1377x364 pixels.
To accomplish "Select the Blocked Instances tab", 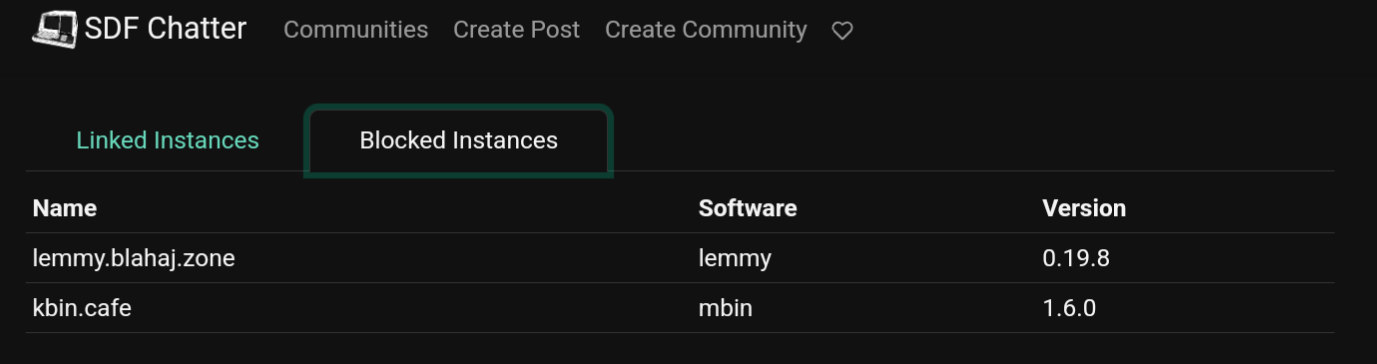I will [x=459, y=141].
